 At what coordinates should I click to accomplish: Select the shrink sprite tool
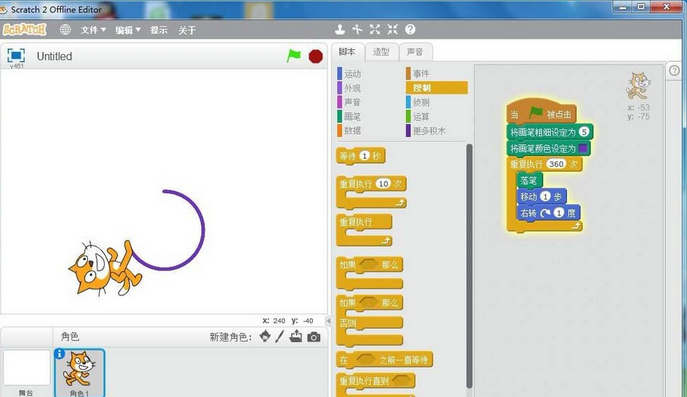393,29
